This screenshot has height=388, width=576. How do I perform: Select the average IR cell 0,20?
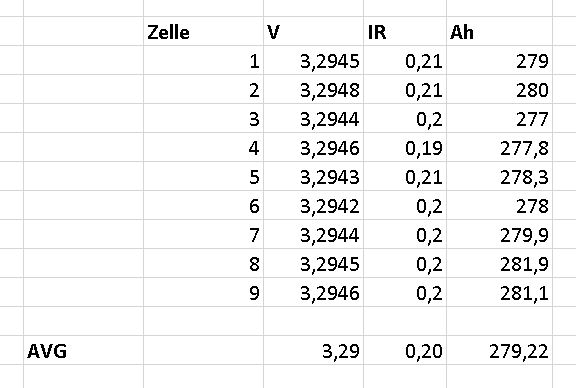point(405,350)
